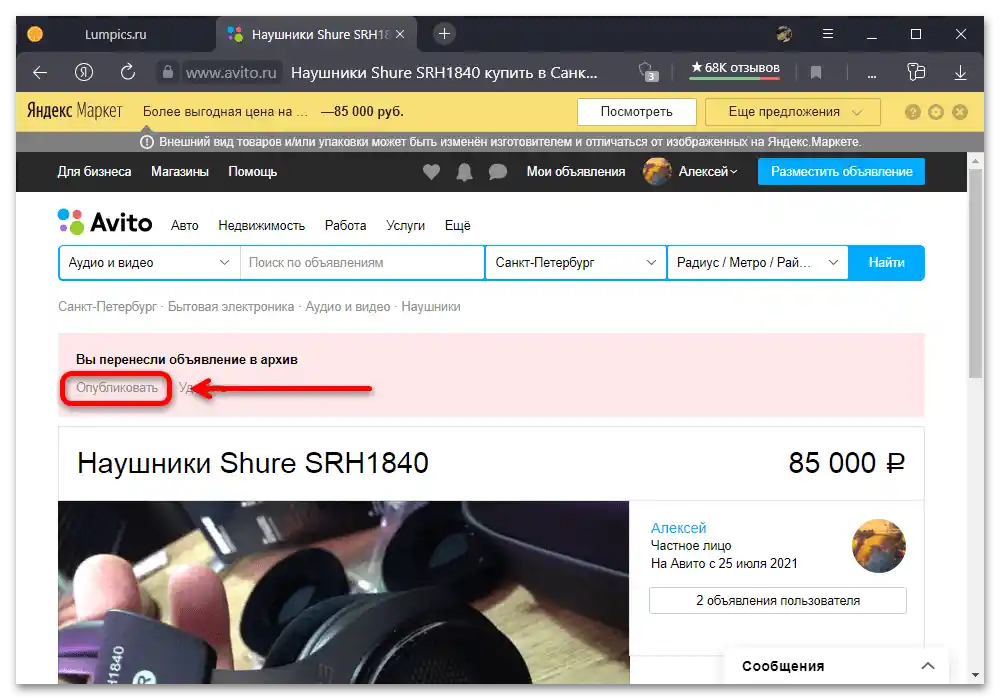Click 2 объявления пользователя button
Viewport: 1000px width, 700px height.
pos(777,601)
